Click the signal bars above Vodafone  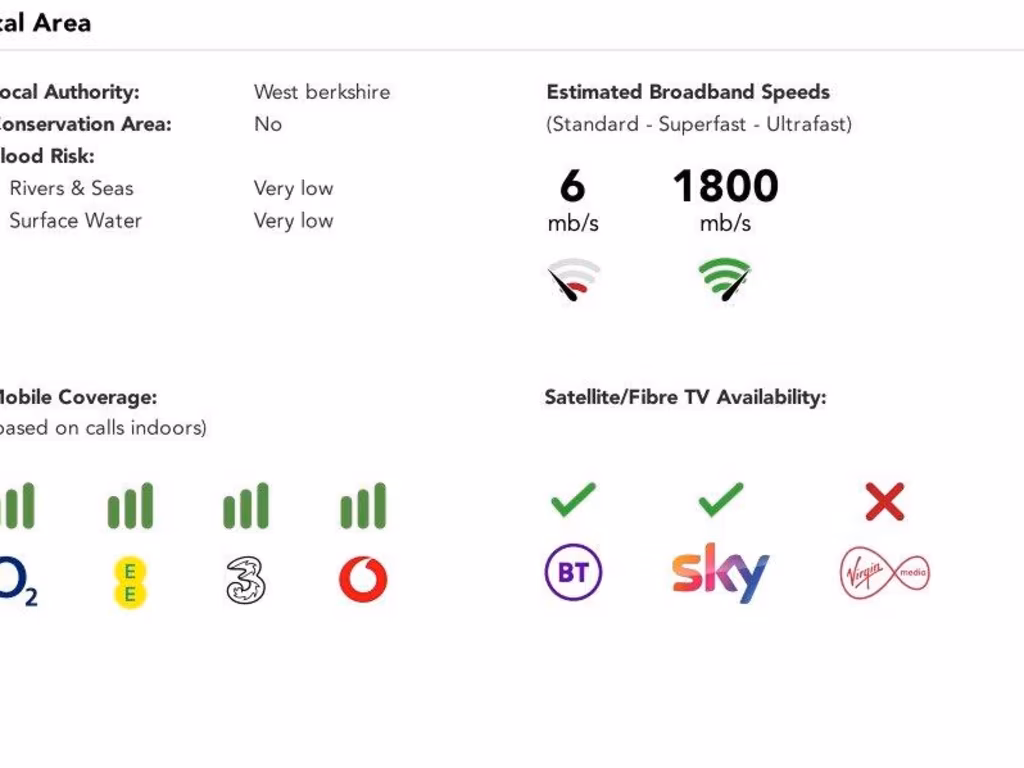(363, 506)
